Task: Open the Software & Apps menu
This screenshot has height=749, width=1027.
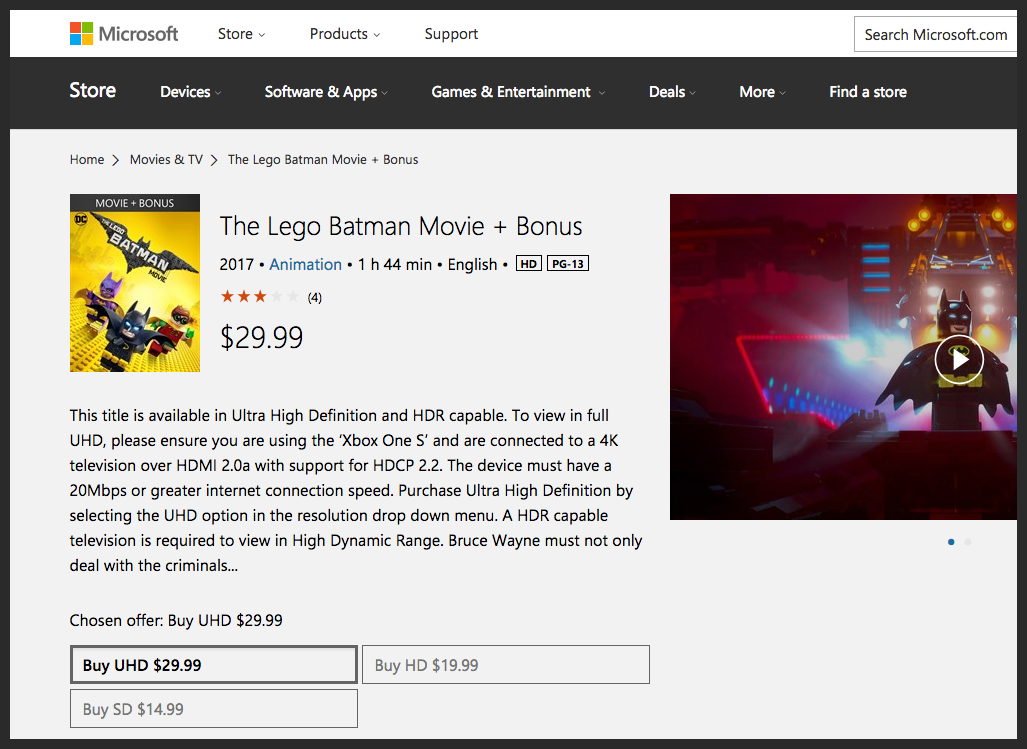Action: 326,92
